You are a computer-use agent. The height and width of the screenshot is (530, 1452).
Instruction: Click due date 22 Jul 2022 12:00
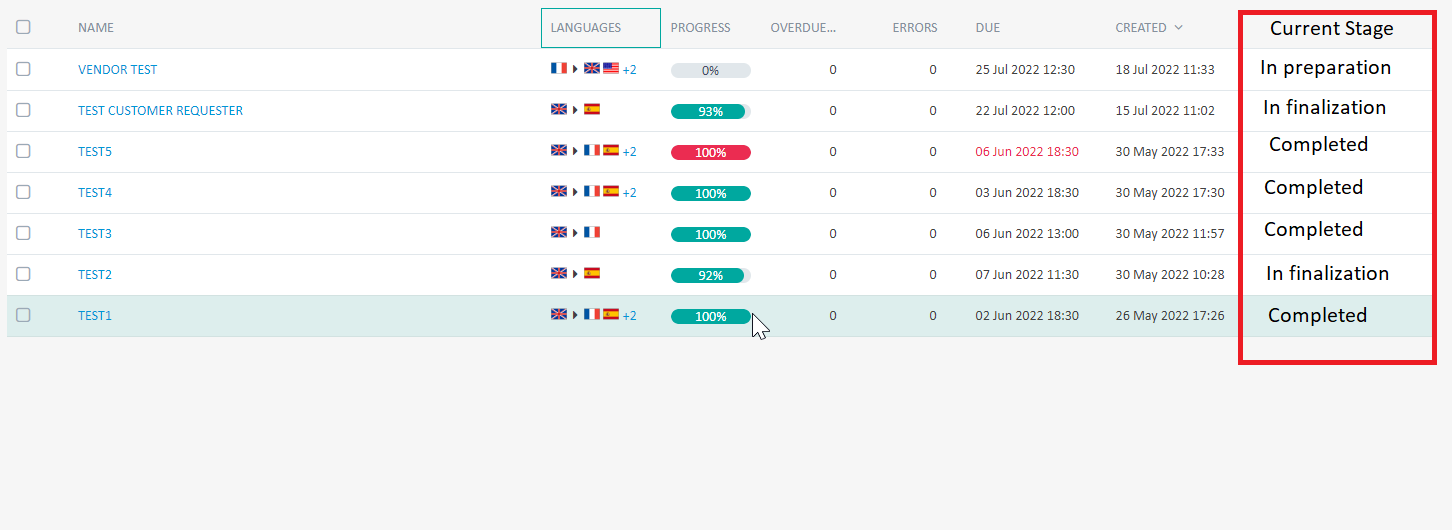pyautogui.click(x=1025, y=111)
